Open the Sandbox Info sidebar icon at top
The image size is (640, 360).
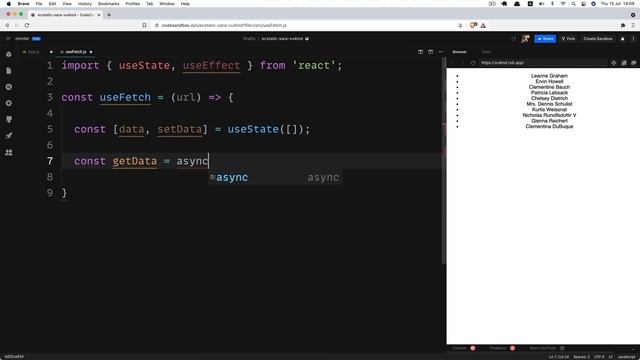point(9,54)
